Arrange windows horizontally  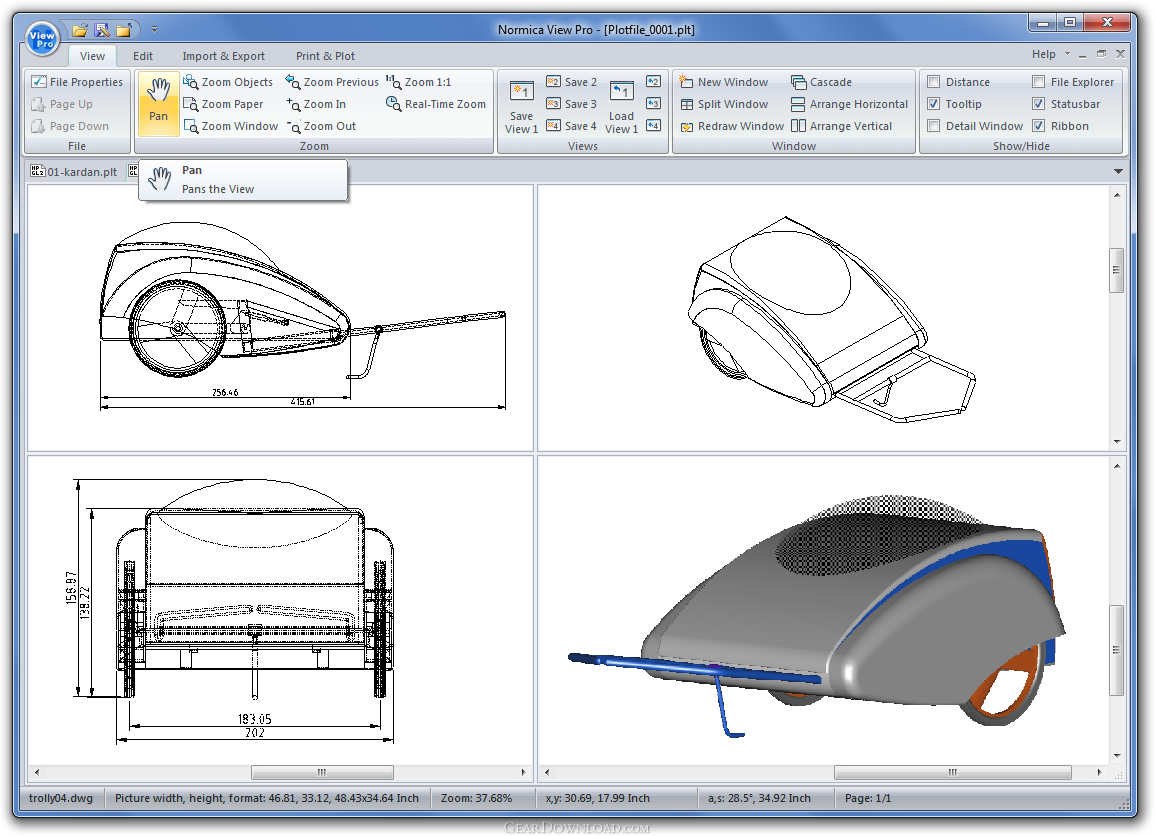click(x=849, y=104)
